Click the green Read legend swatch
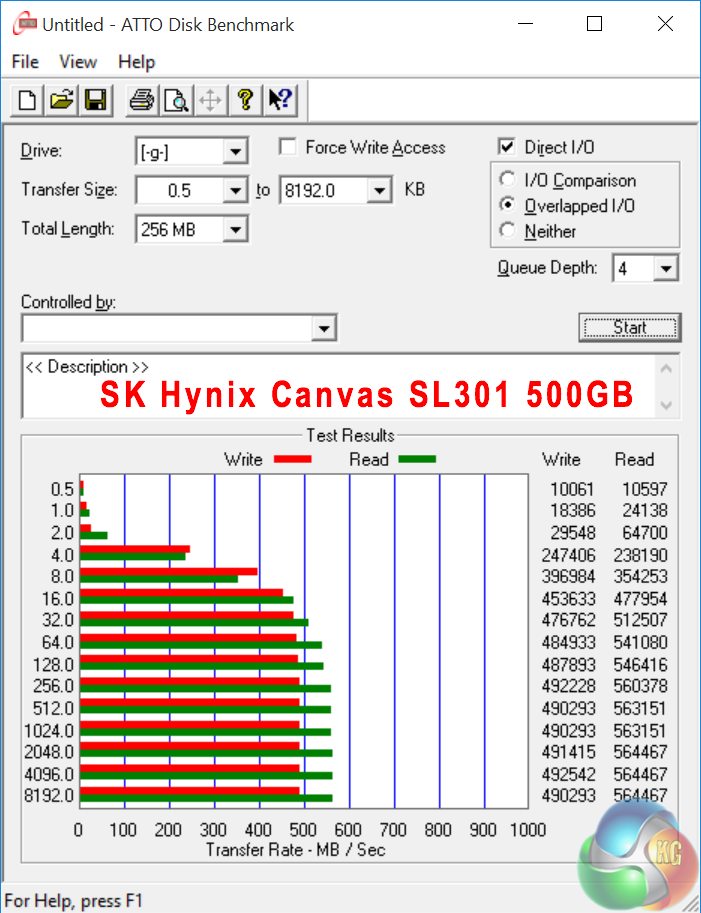 tap(417, 459)
